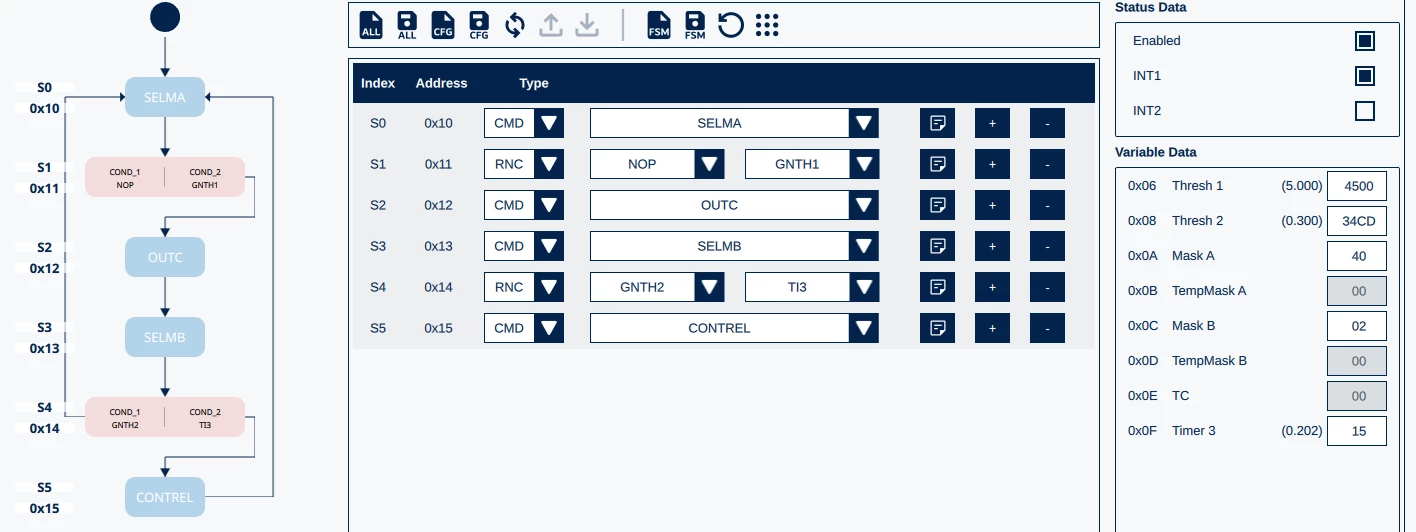Open the load CFG file icon
The height and width of the screenshot is (532, 1416).
click(x=443, y=25)
